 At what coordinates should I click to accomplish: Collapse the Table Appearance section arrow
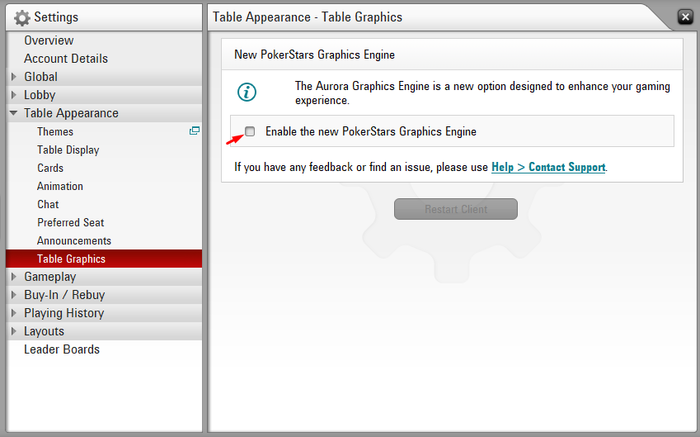click(14, 113)
